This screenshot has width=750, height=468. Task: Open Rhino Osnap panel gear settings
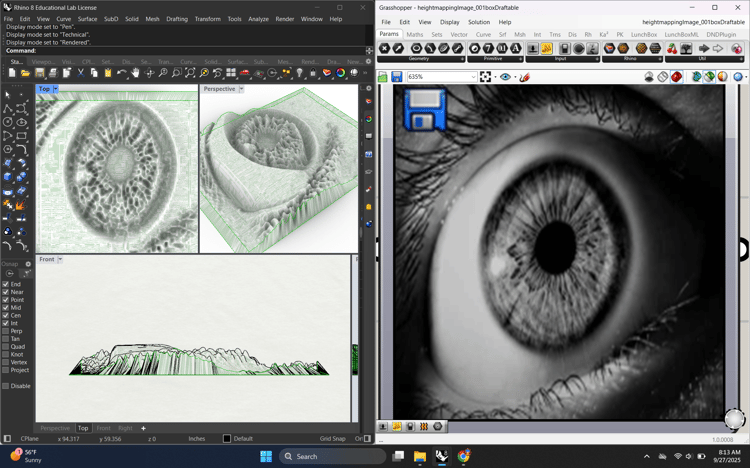(28, 264)
